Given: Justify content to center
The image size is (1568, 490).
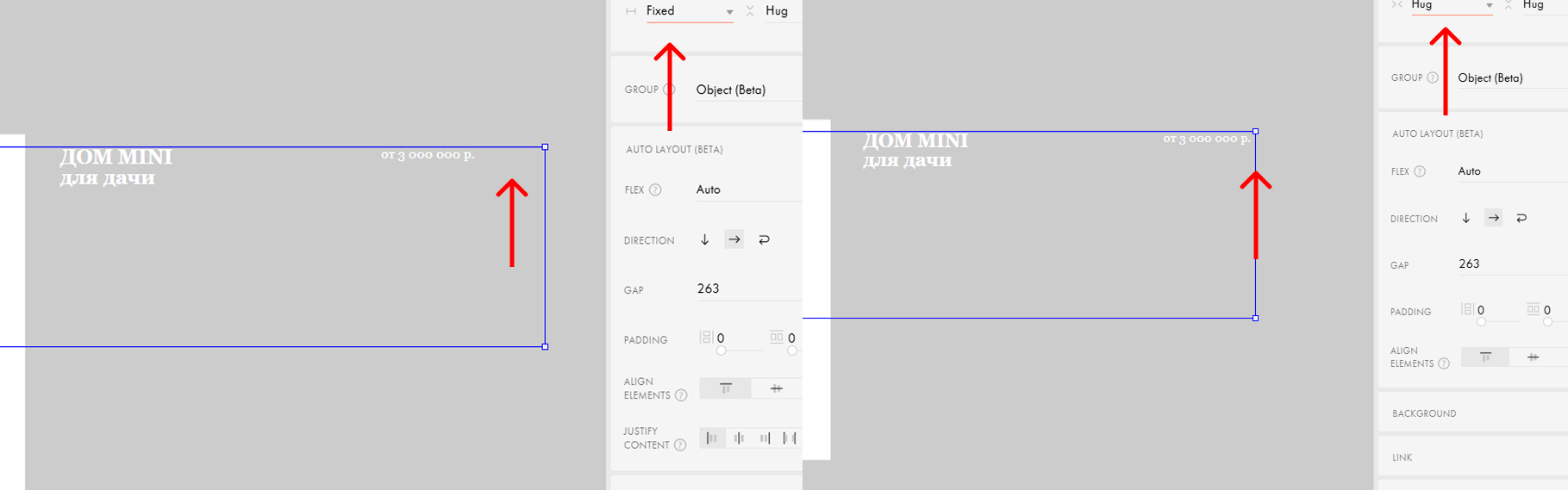Looking at the screenshot, I should [x=739, y=438].
